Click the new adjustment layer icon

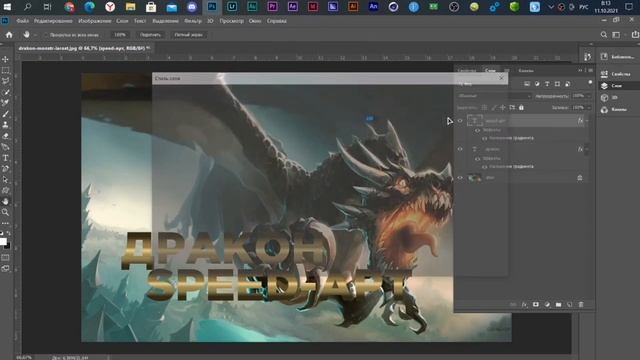pos(547,304)
